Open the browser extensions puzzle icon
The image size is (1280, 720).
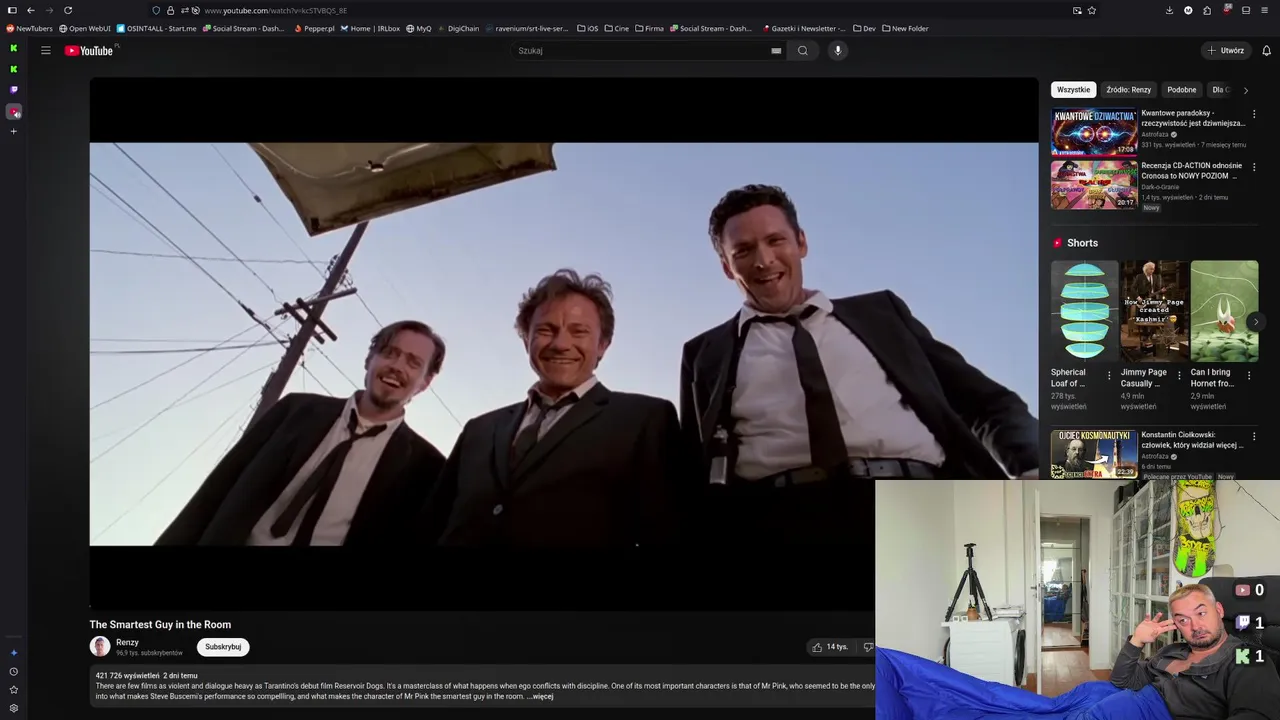pyautogui.click(x=1207, y=10)
